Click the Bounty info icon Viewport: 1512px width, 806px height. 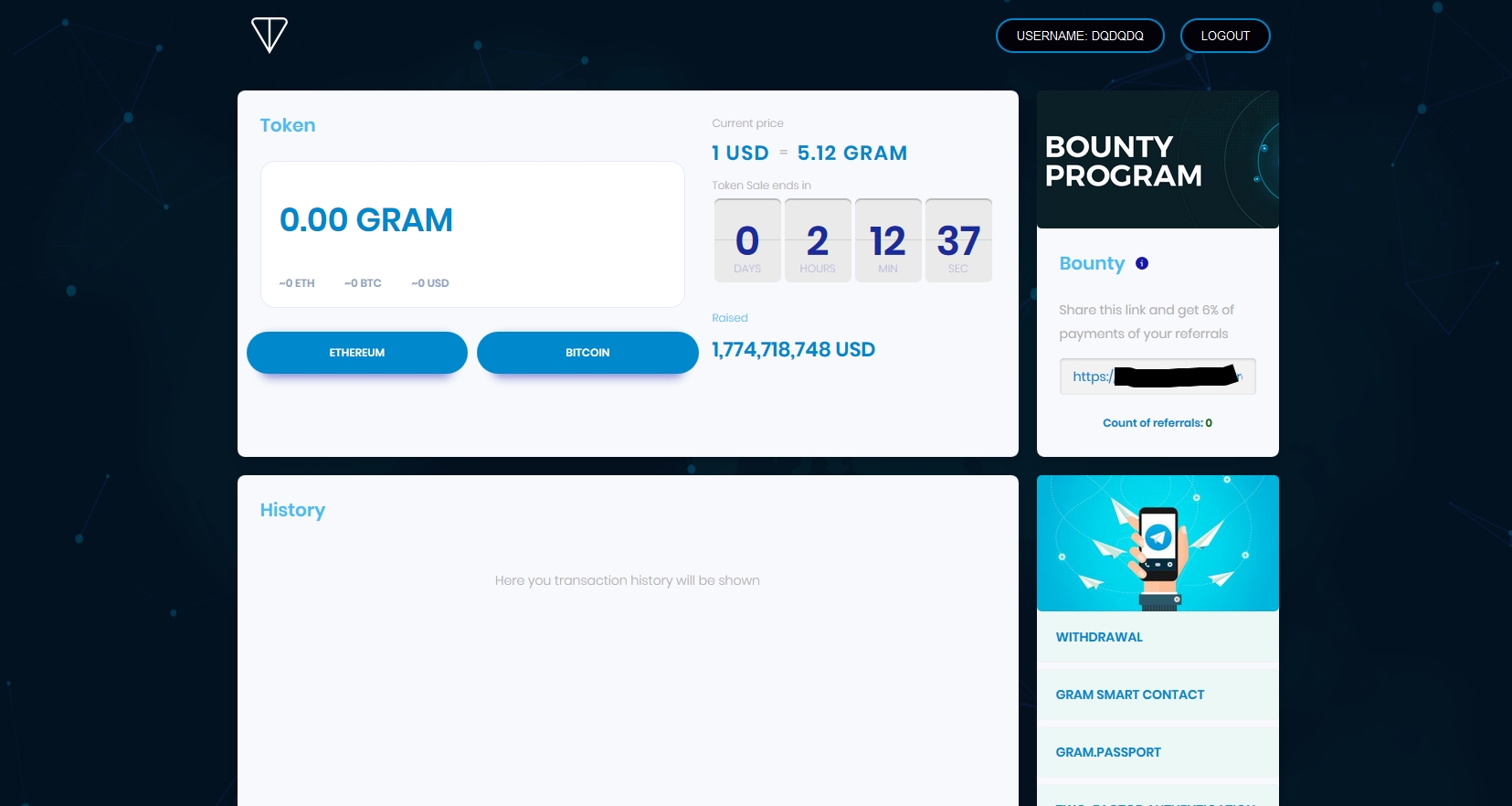coord(1142,263)
